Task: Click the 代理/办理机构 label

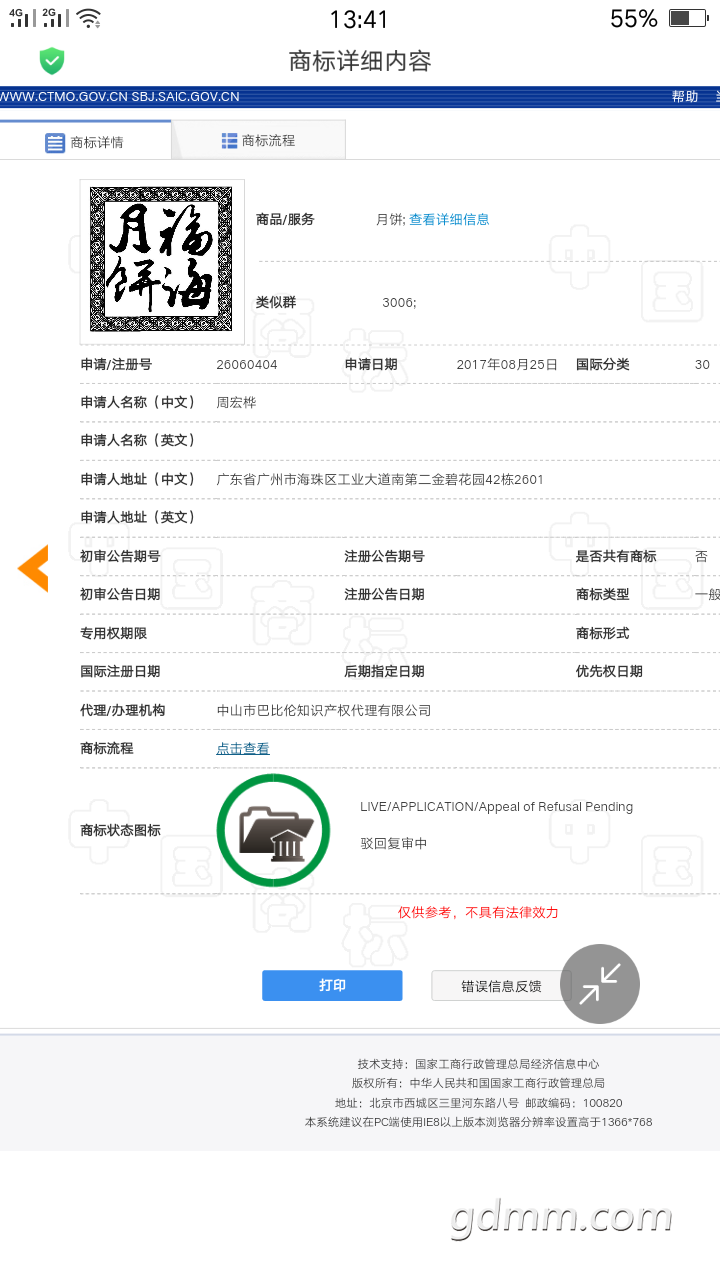Action: [x=122, y=710]
